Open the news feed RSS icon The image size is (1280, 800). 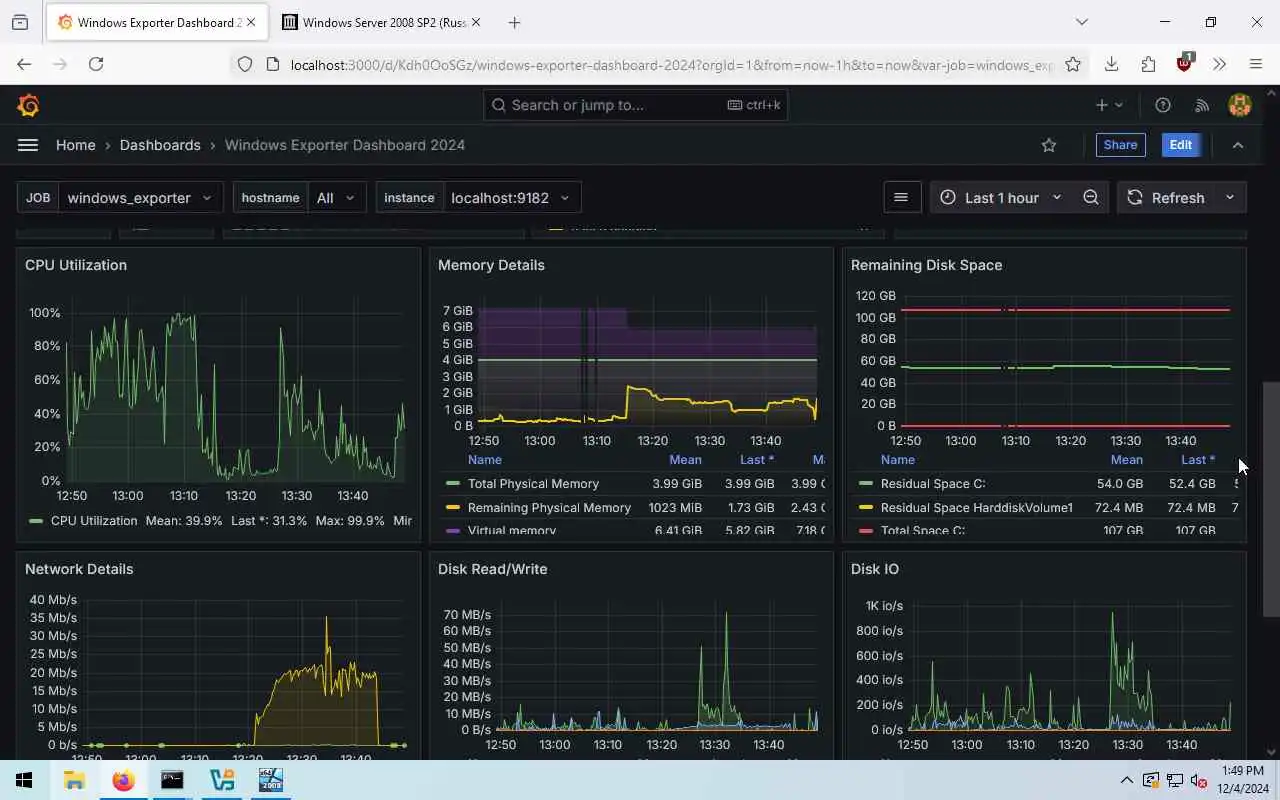click(x=1202, y=105)
